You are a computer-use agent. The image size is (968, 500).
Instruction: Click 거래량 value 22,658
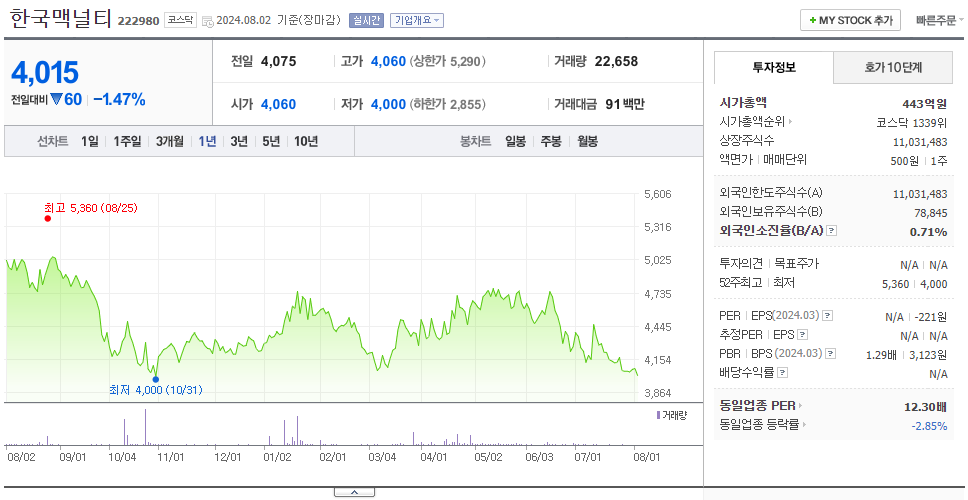616,61
